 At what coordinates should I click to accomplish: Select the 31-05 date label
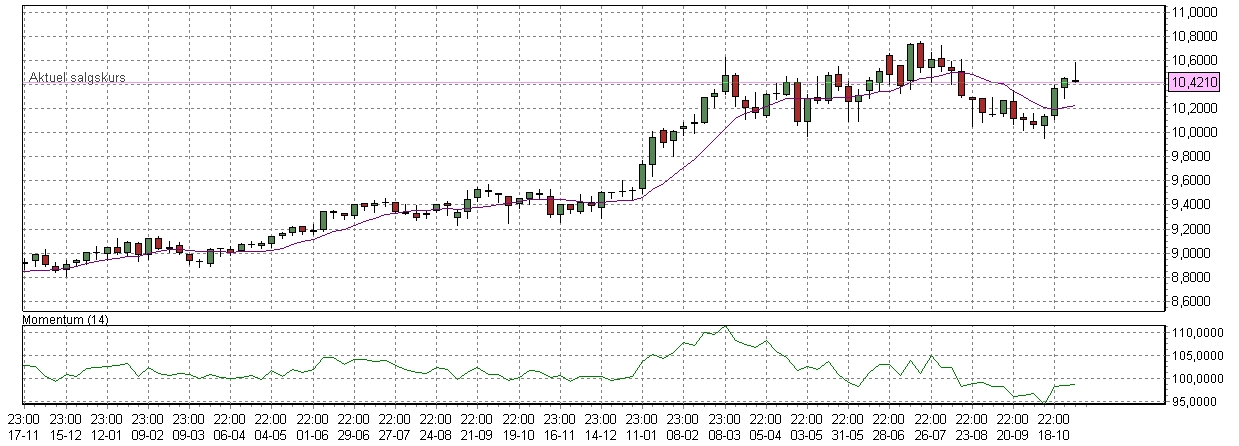click(x=847, y=435)
